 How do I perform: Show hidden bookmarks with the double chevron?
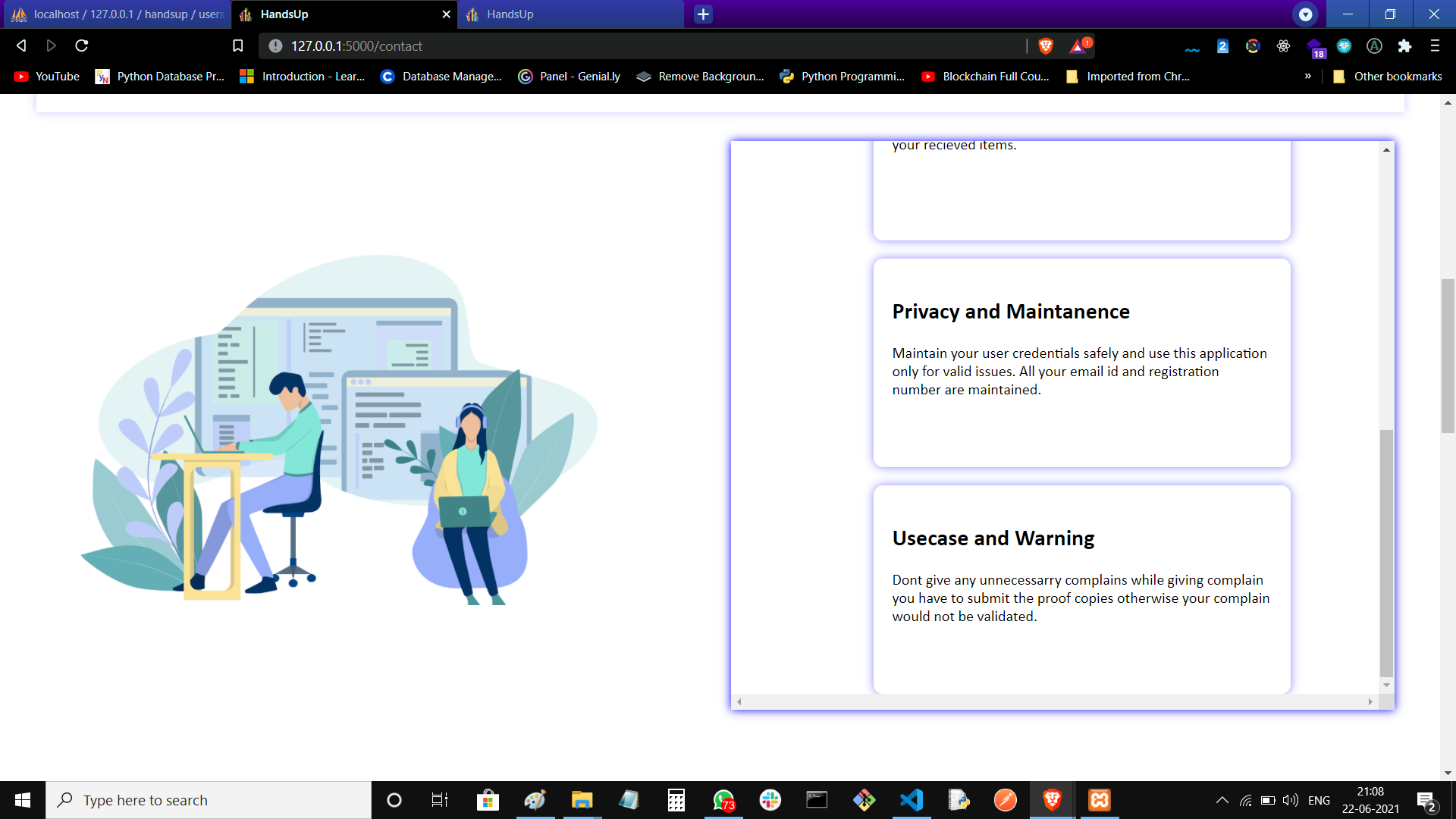1307,77
